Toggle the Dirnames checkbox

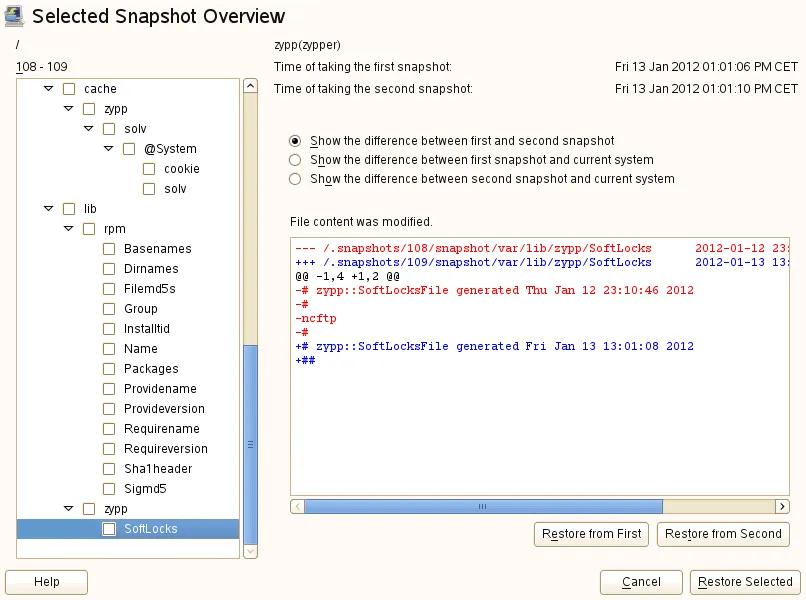point(108,268)
